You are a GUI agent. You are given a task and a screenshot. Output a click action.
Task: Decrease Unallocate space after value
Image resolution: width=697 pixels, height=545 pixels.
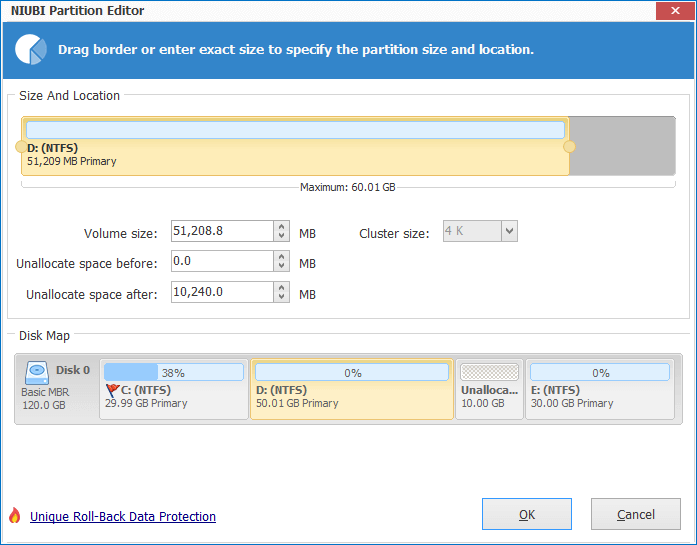tap(281, 297)
